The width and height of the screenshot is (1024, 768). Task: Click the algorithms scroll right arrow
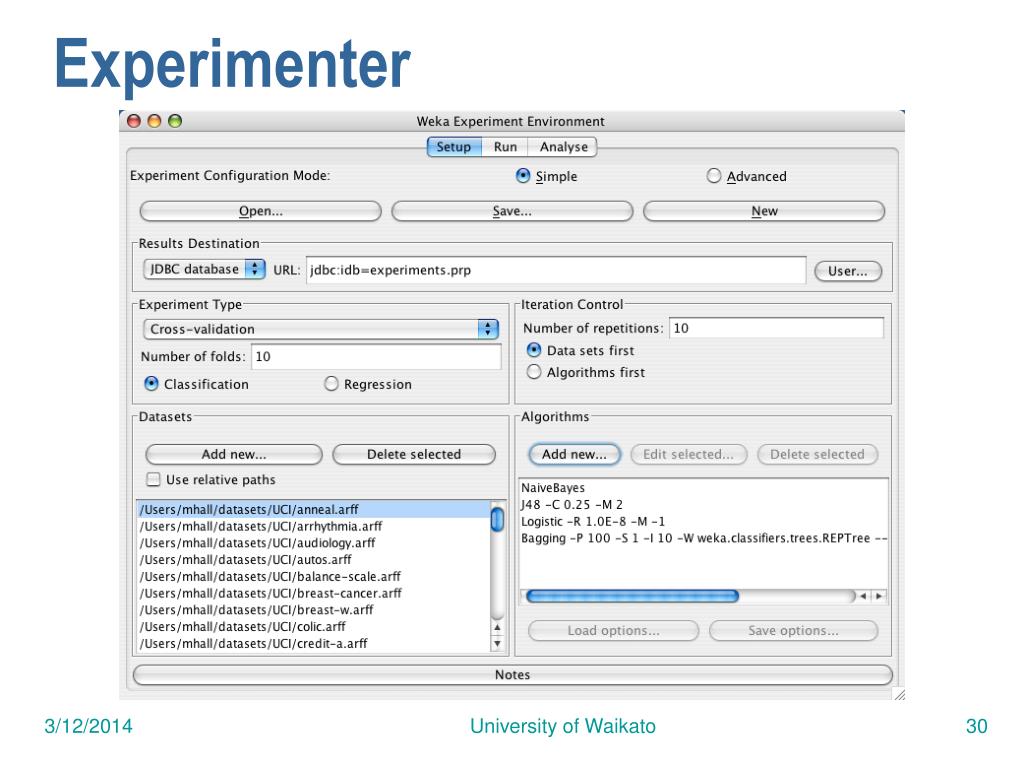pyautogui.click(x=879, y=596)
